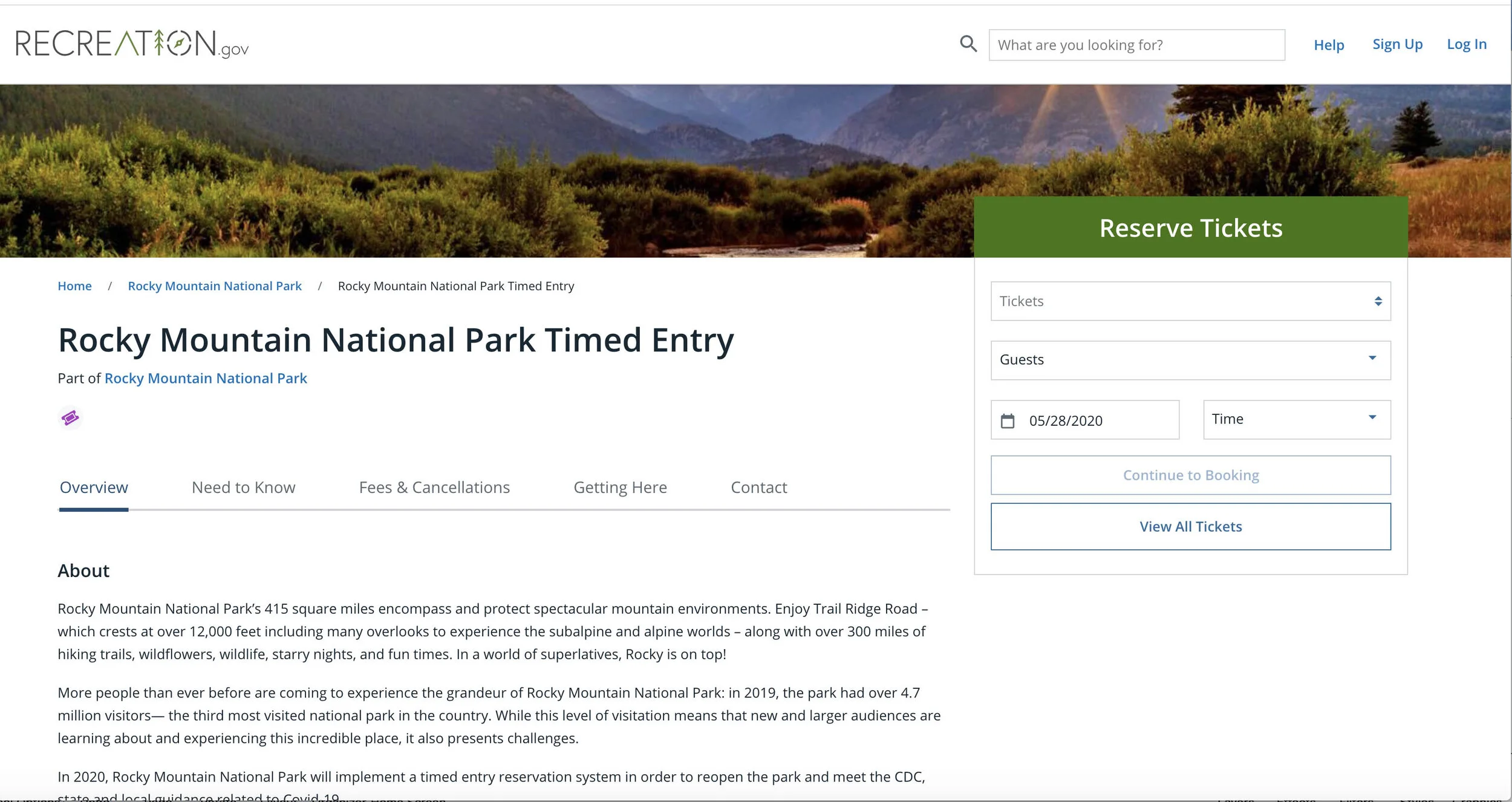Click the Home breadcrumb link
Viewport: 1512px width, 802px height.
click(x=74, y=286)
